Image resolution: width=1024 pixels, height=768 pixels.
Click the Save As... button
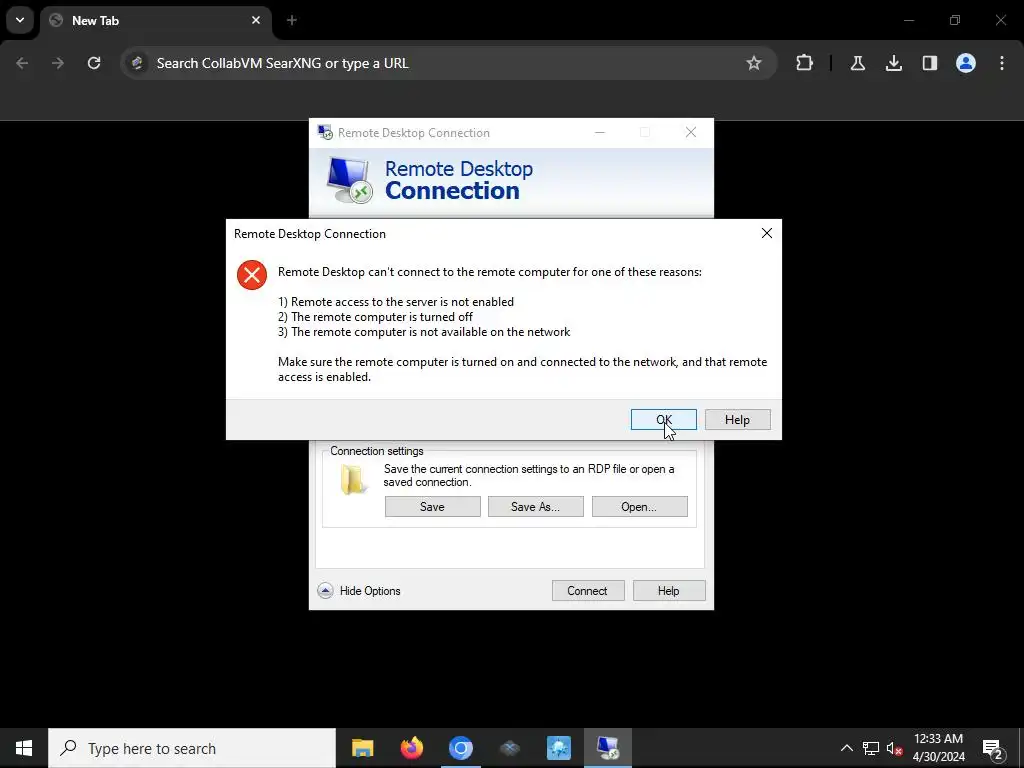[x=536, y=506]
